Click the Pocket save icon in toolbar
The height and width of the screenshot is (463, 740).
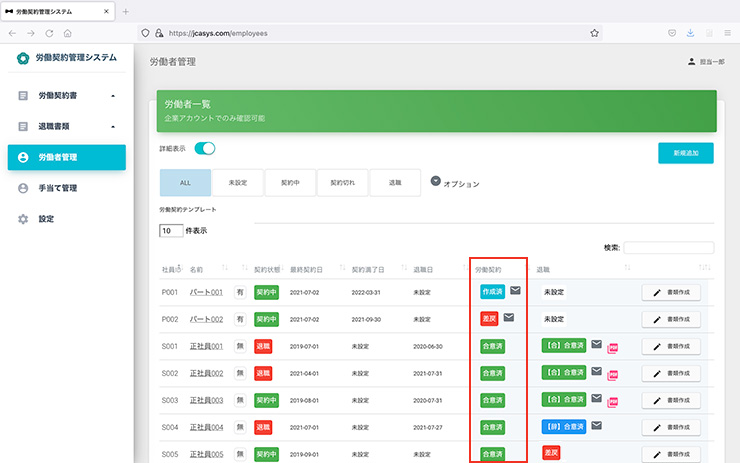(672, 33)
